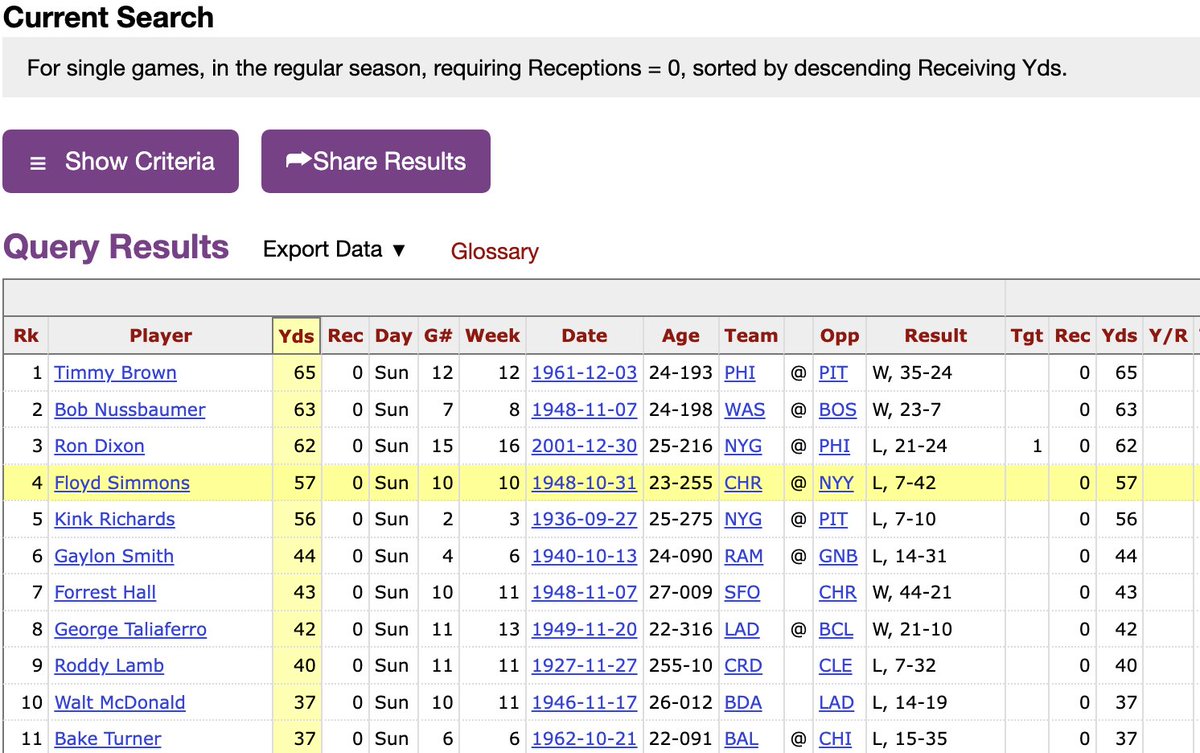Open the 2001-12-30 game box score
Image resolution: width=1200 pixels, height=753 pixels.
(584, 446)
